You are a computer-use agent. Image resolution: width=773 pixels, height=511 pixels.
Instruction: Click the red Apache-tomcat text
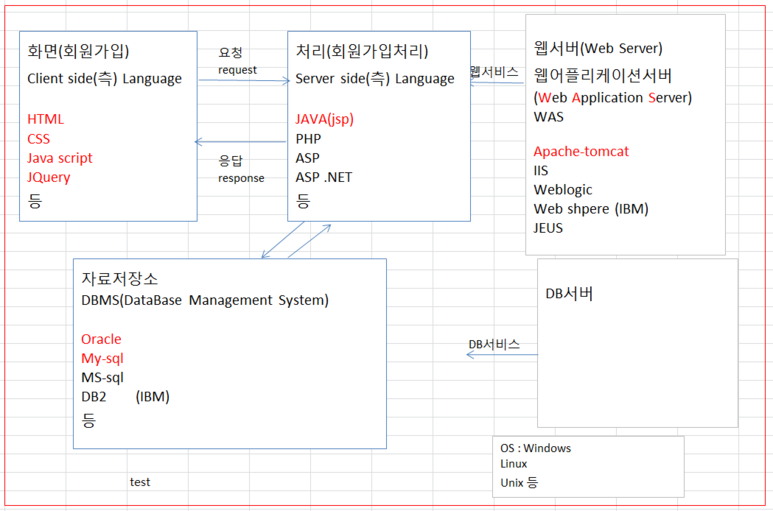581,151
